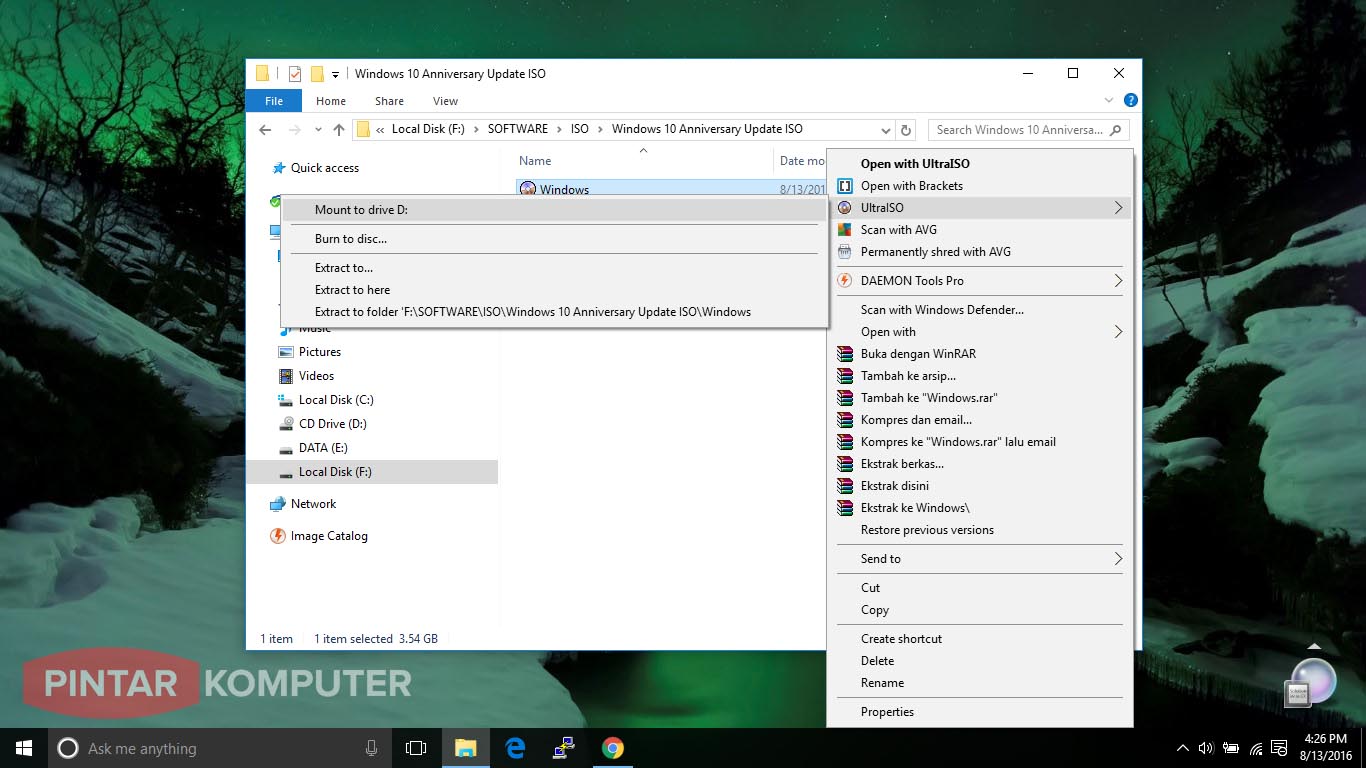The height and width of the screenshot is (768, 1366).
Task: Click ISO in the address path
Action: click(580, 129)
